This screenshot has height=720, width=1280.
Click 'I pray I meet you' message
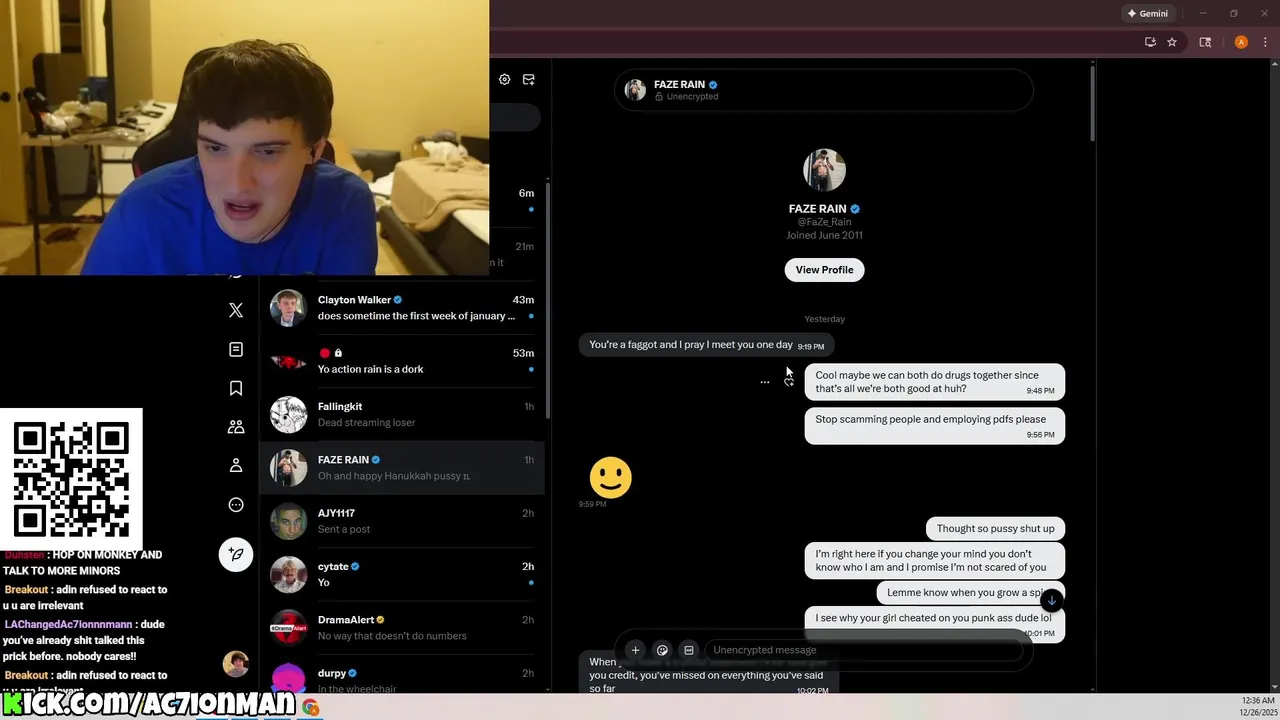(x=706, y=345)
